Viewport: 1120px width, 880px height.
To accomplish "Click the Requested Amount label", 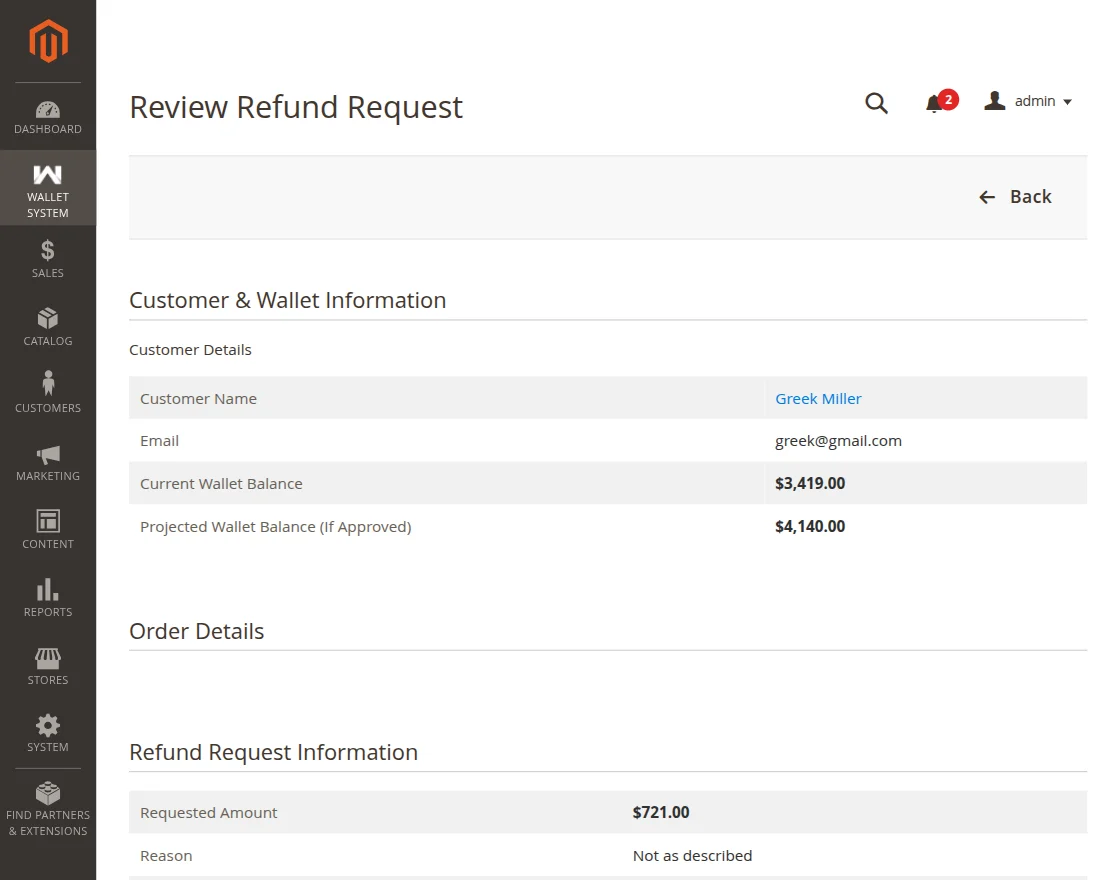I will pos(209,813).
